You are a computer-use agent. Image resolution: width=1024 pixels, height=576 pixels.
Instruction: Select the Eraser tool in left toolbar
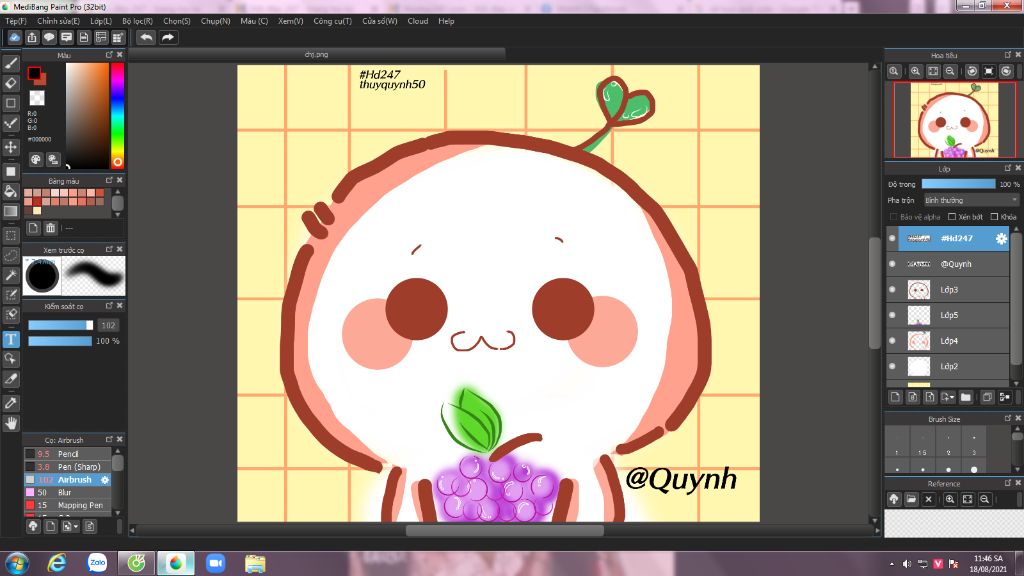point(11,83)
